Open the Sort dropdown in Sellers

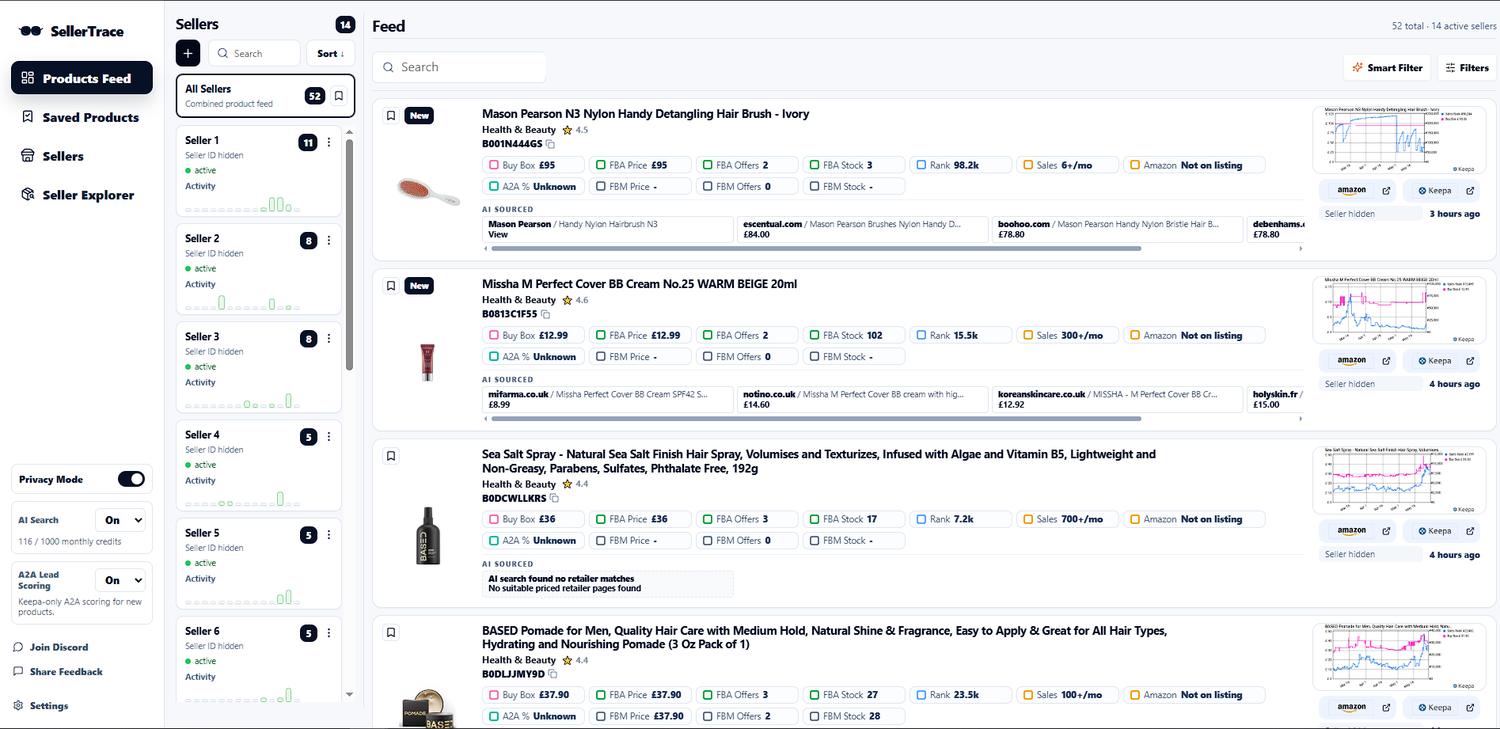pos(330,53)
